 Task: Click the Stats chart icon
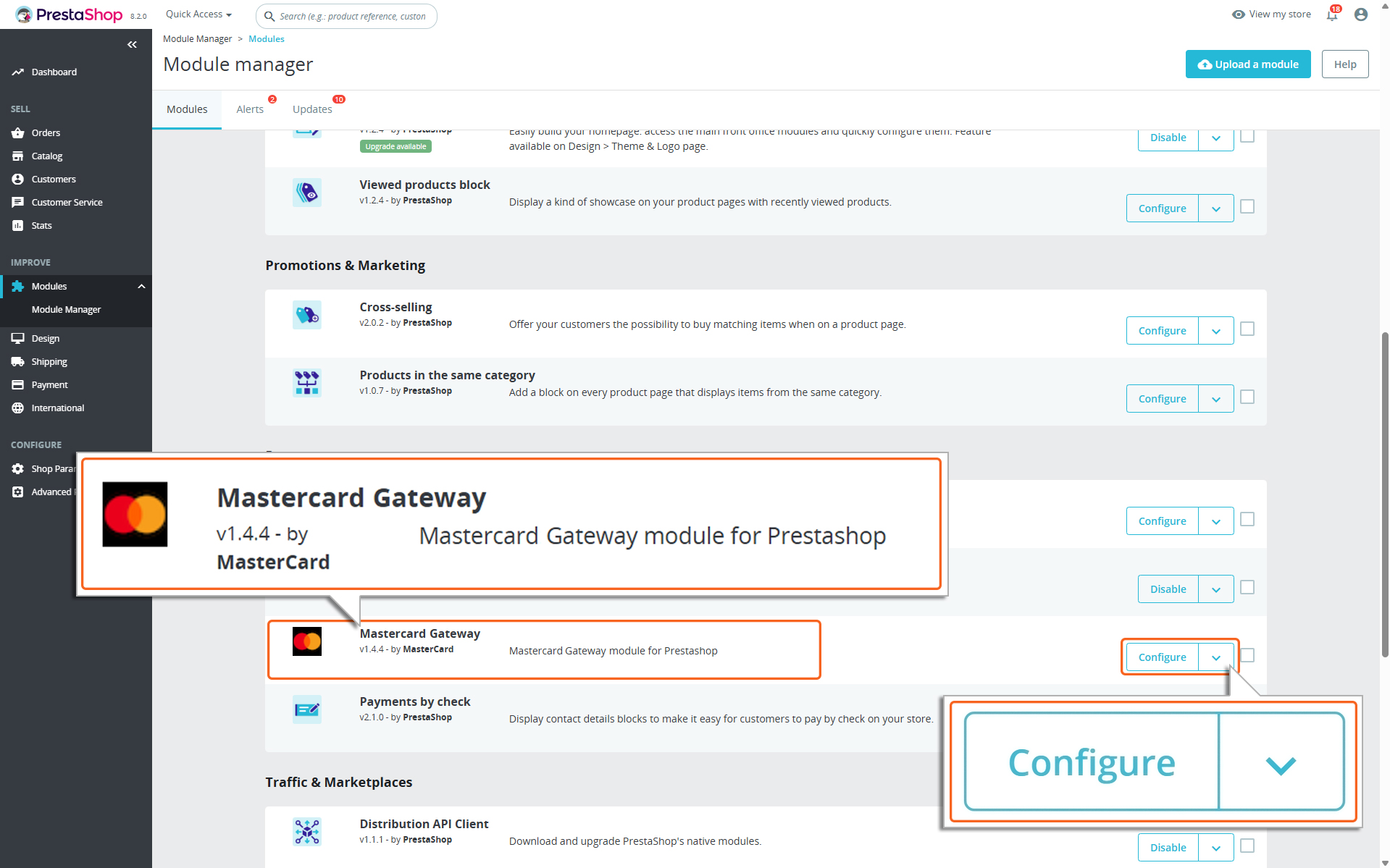18,226
